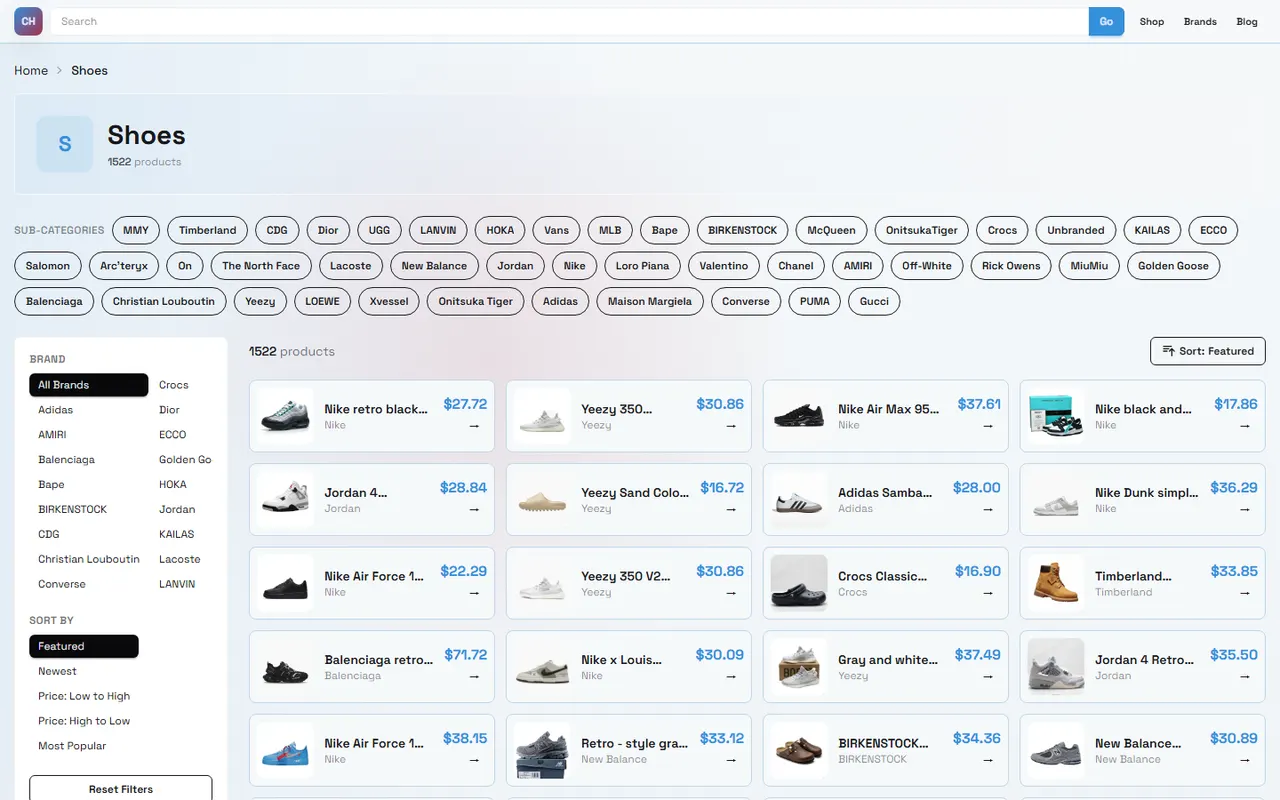Filter by The North Face chip
The width and height of the screenshot is (1280, 800).
pos(261,266)
